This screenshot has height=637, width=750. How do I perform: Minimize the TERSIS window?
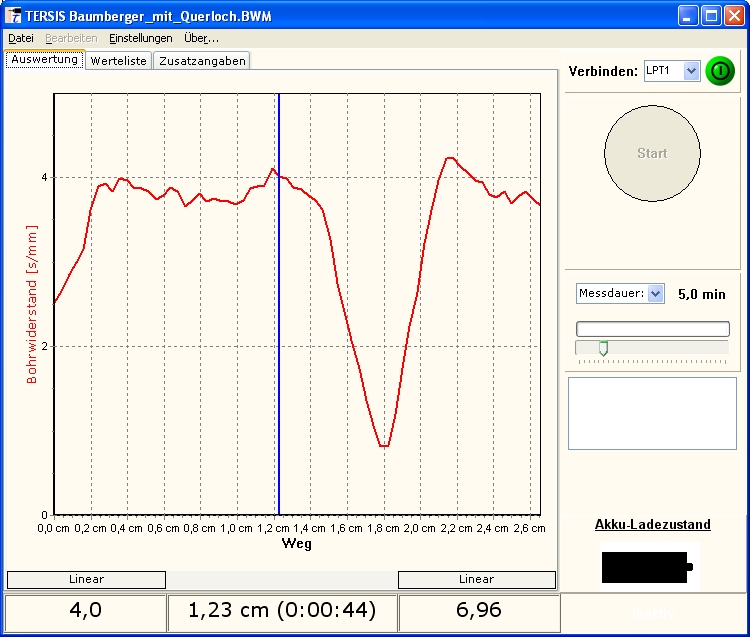pyautogui.click(x=688, y=16)
